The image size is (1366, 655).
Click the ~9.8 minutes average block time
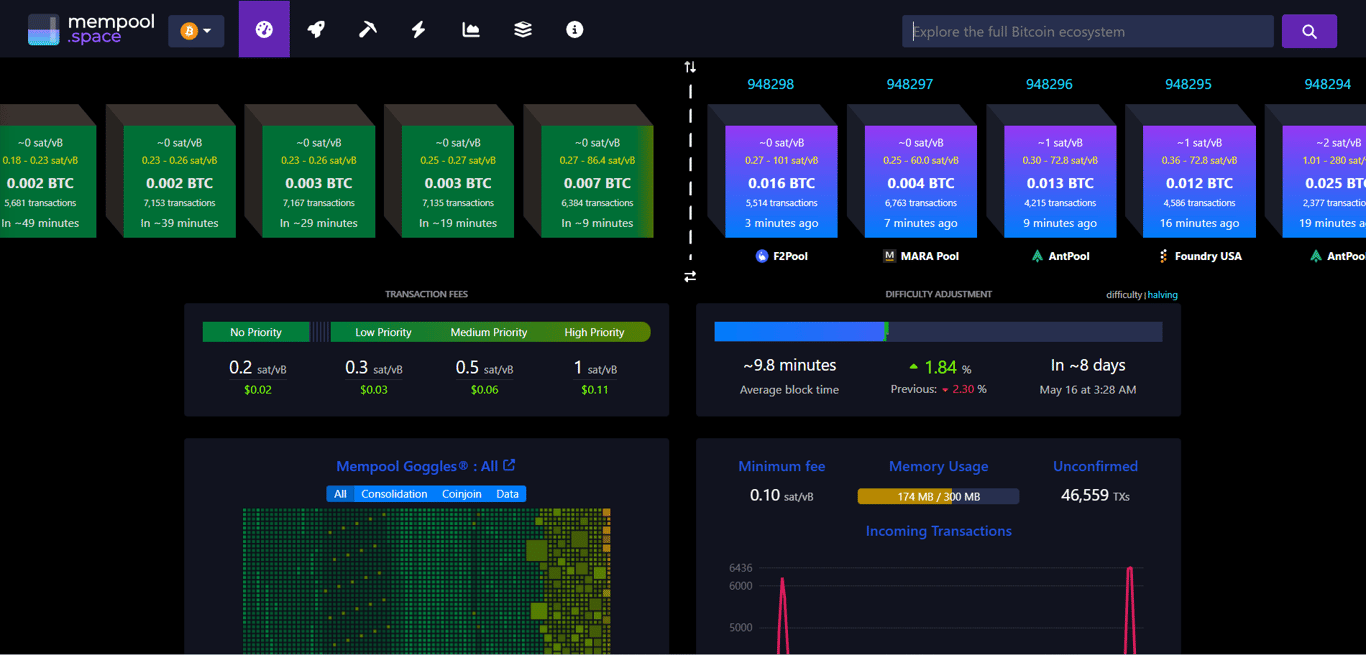[789, 366]
